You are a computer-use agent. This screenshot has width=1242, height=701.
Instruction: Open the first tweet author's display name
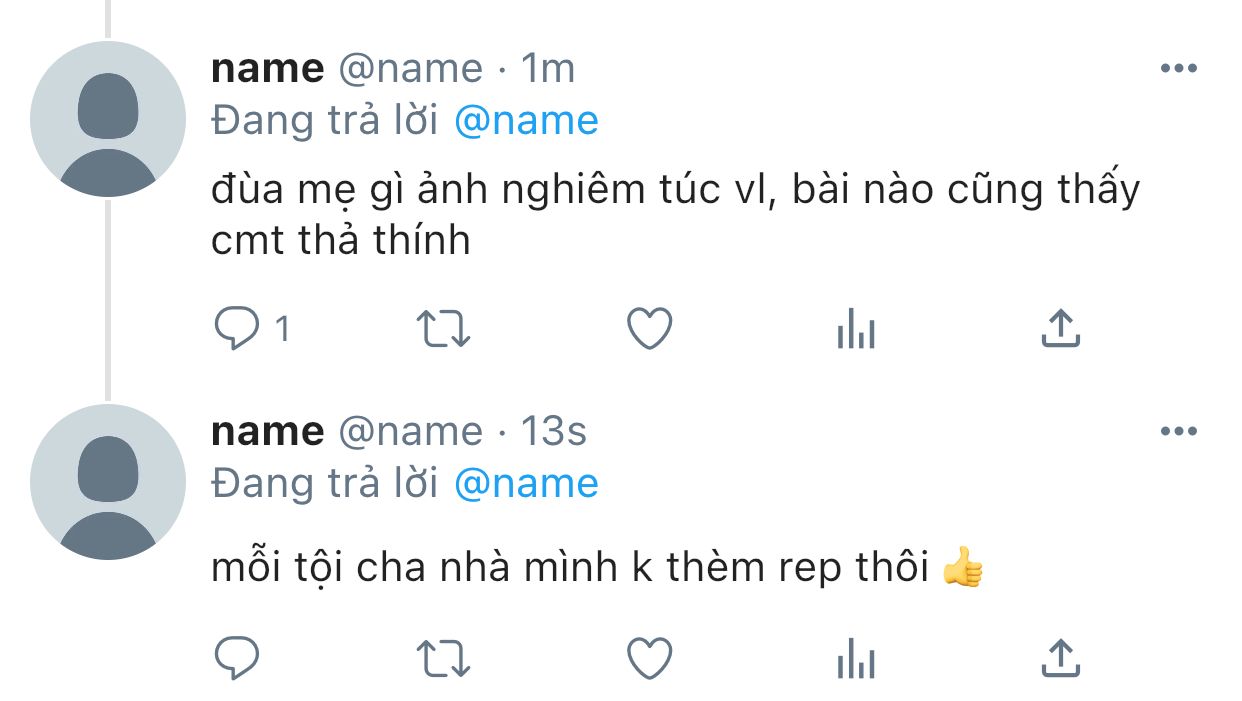267,69
